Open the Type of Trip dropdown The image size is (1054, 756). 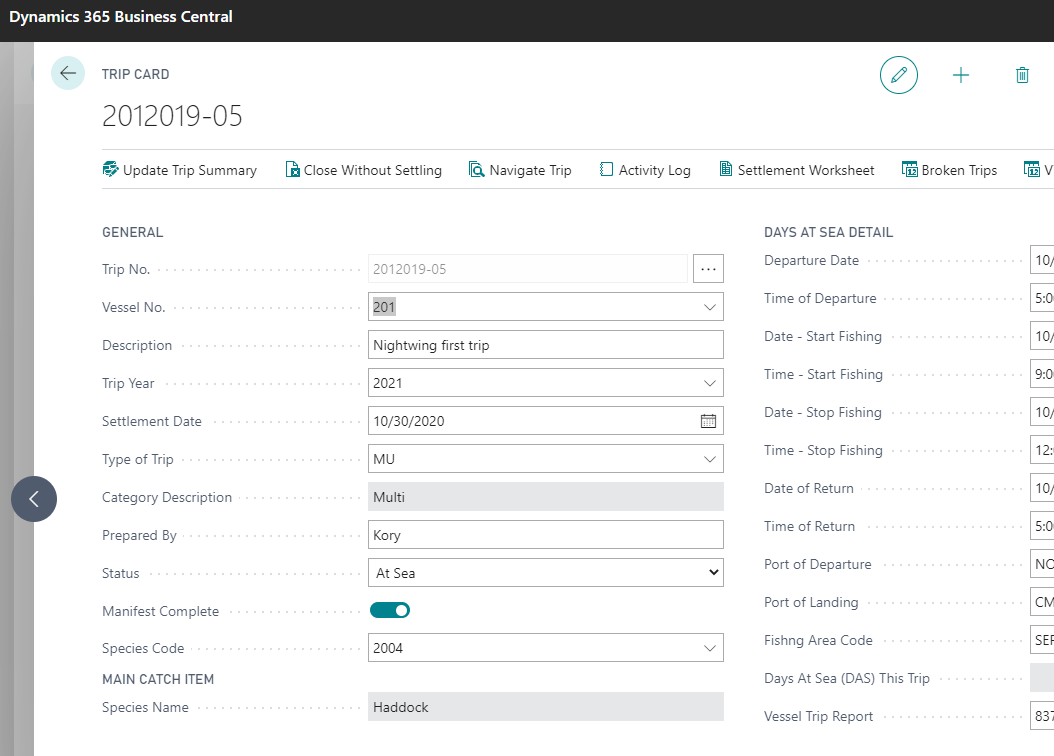click(711, 458)
